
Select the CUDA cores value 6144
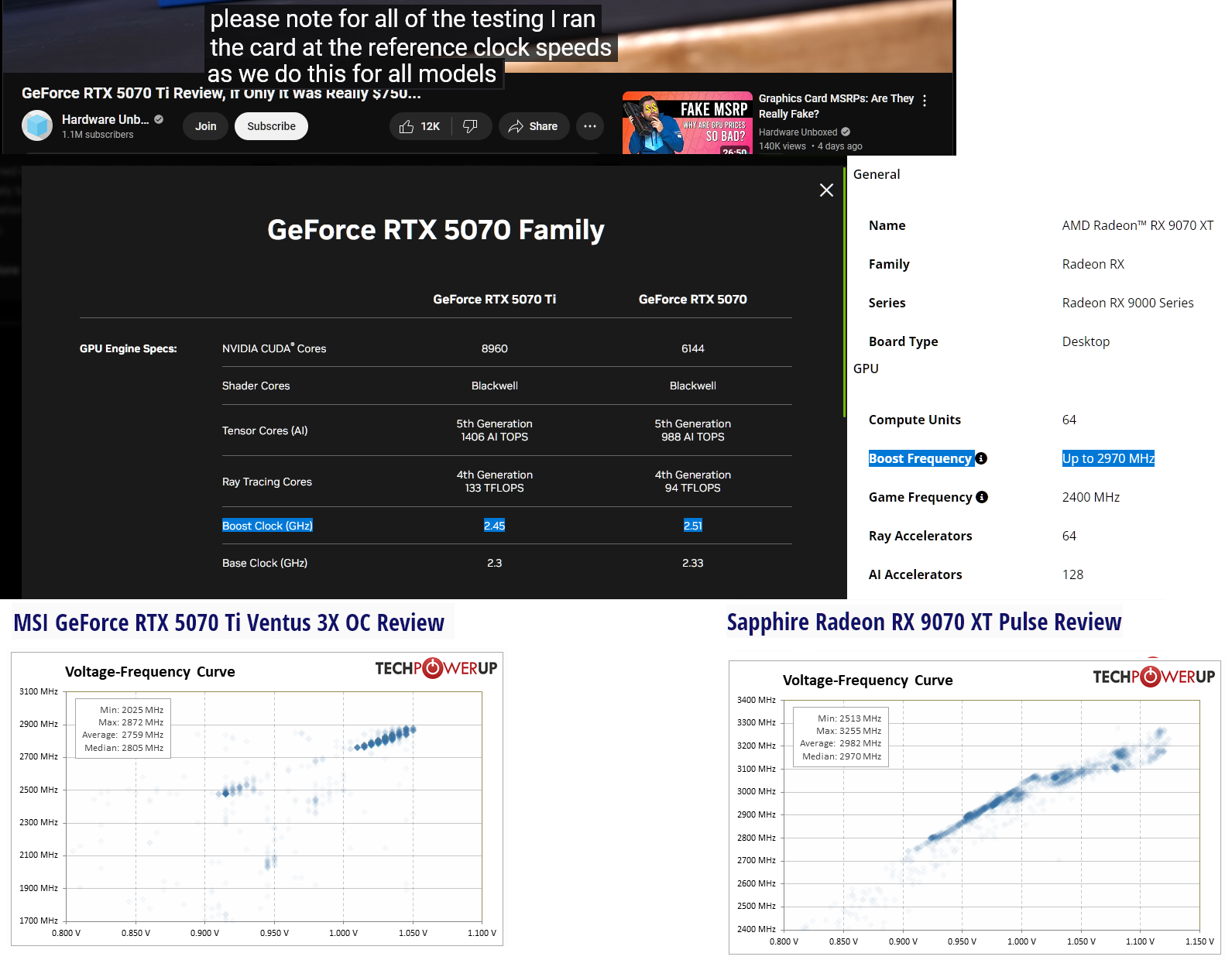tap(693, 349)
